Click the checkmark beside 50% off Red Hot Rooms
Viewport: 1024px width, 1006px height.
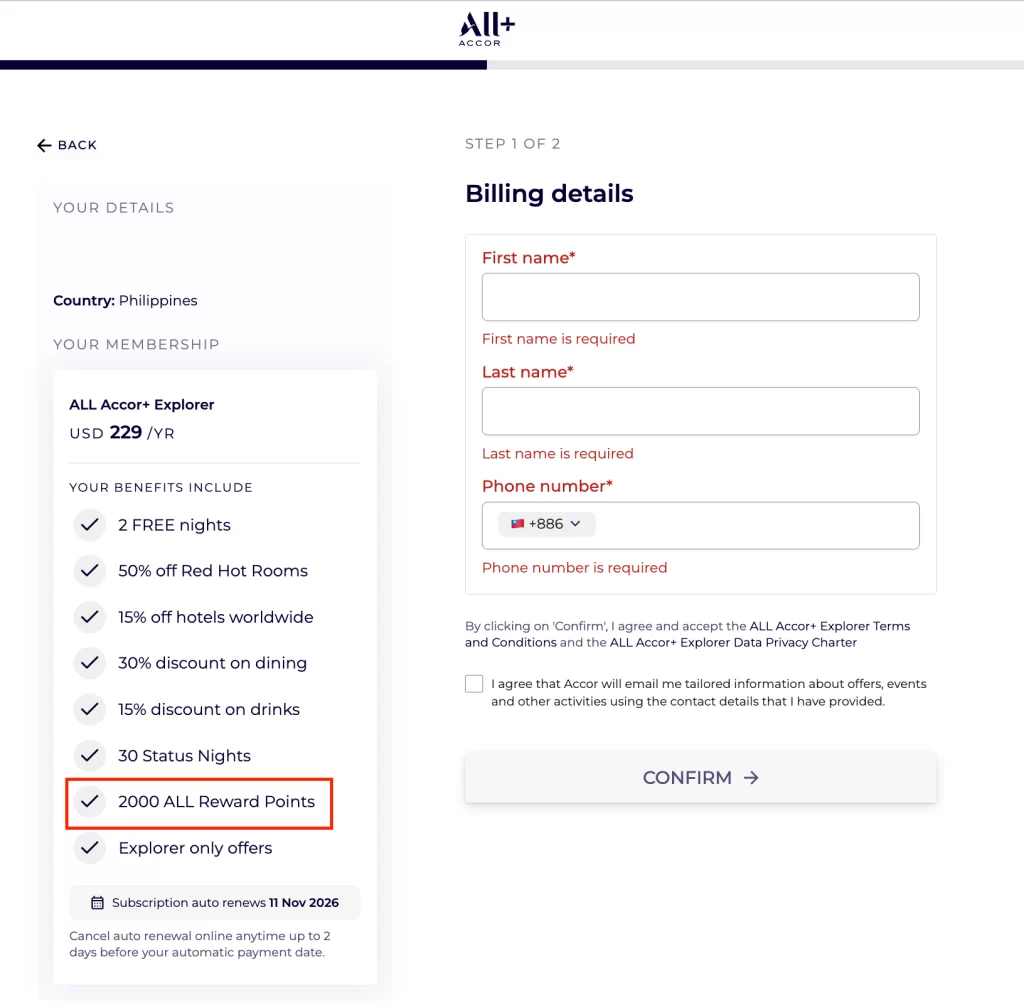click(90, 571)
